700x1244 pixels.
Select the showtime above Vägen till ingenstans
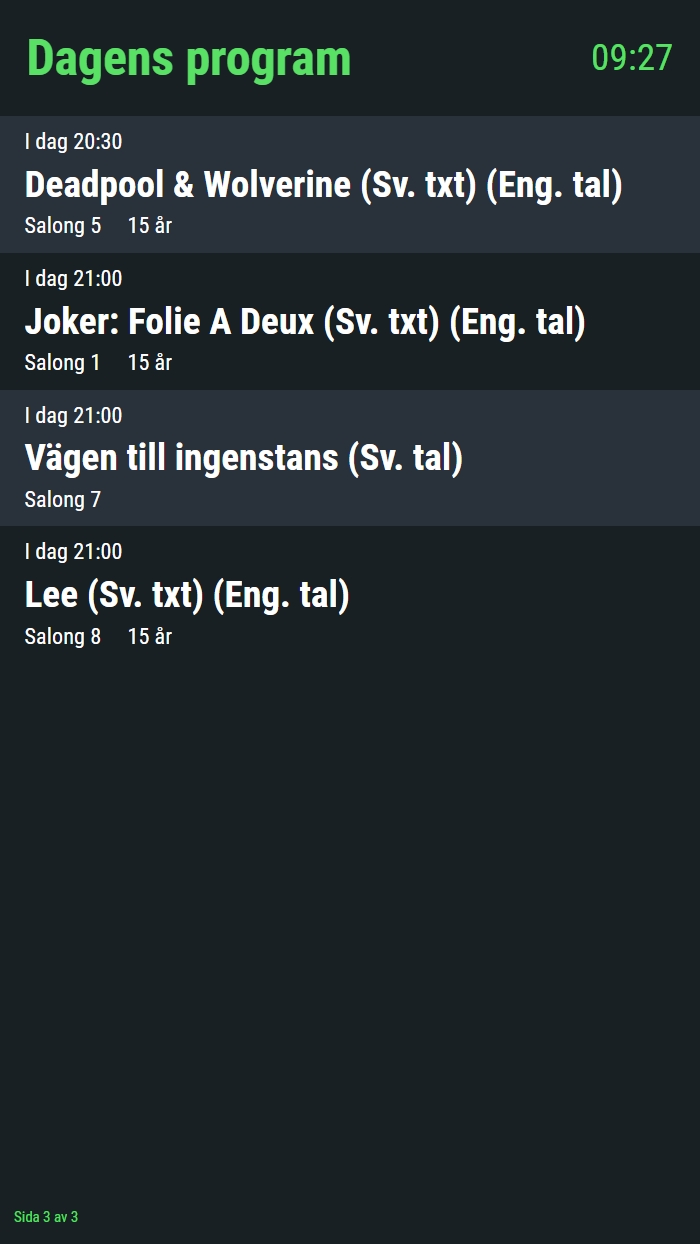pyautogui.click(x=73, y=416)
